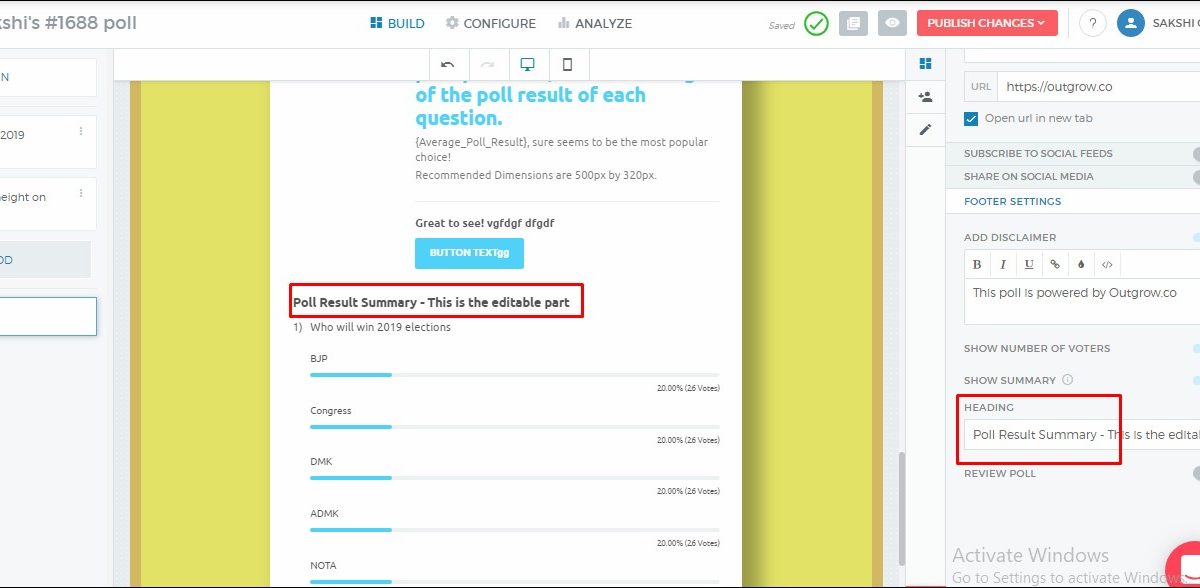Uncheck Open url in new tab
The image size is (1200, 588).
(971, 119)
